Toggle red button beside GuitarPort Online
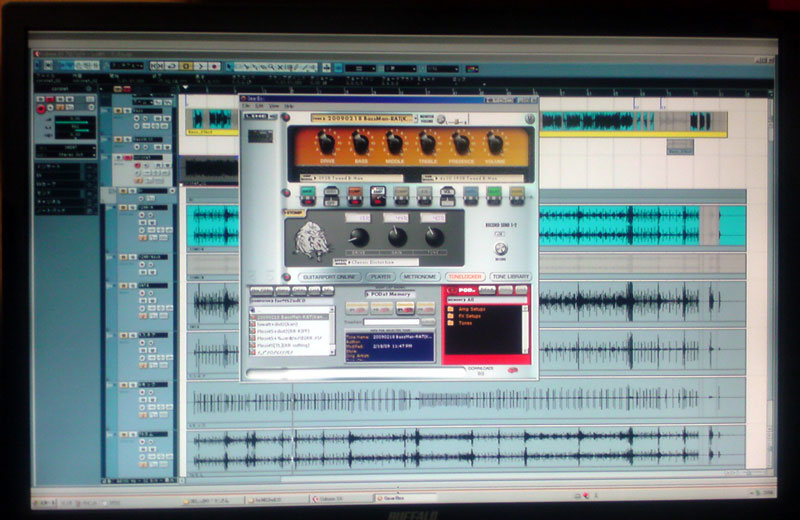 point(287,277)
